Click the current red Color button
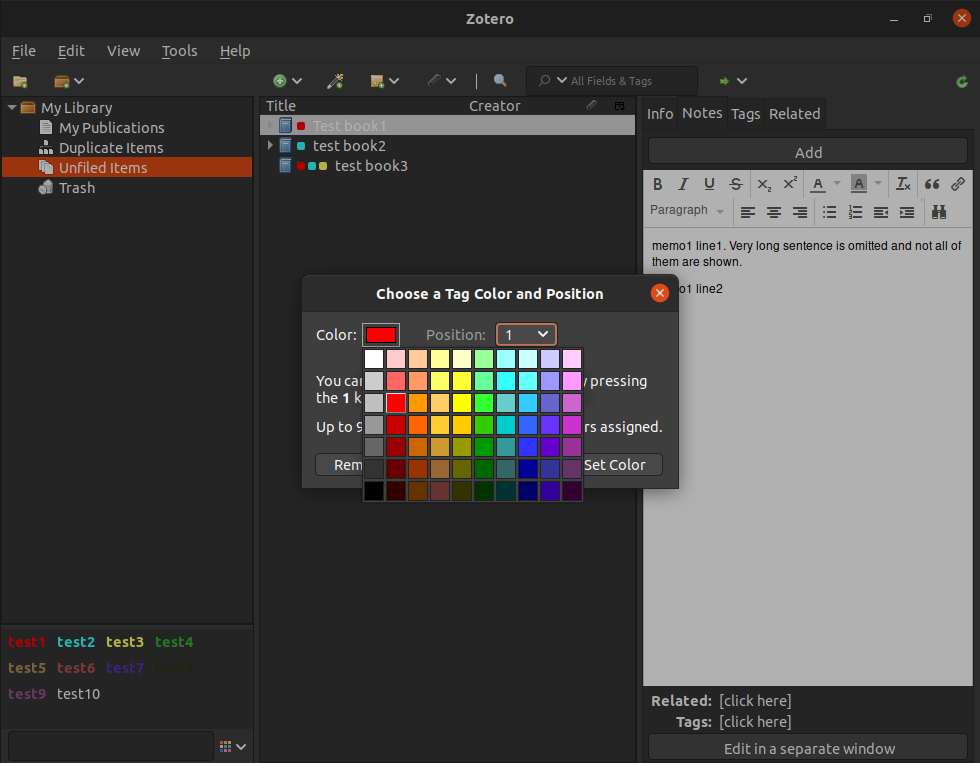 [x=381, y=335]
